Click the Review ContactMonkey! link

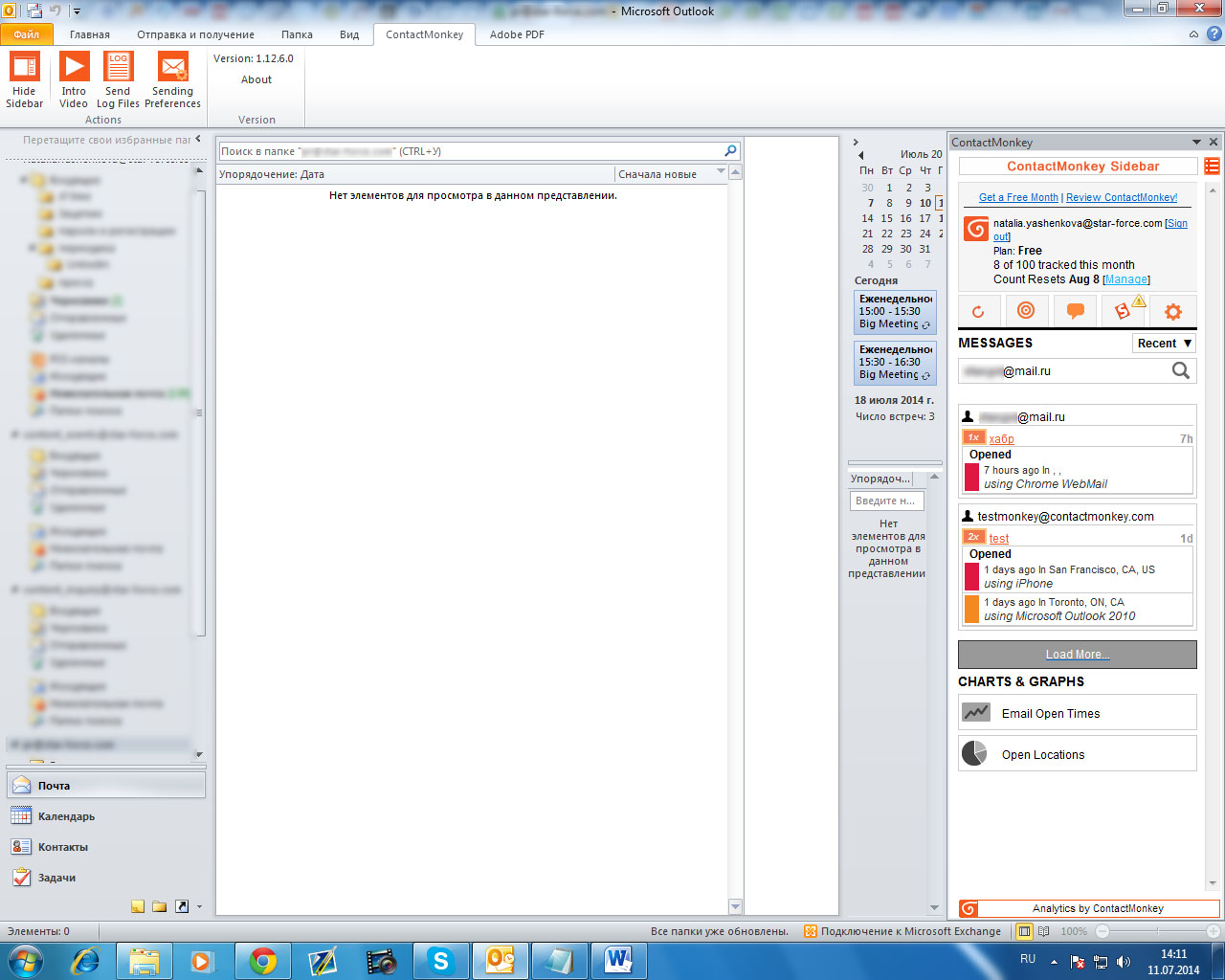(x=1122, y=197)
